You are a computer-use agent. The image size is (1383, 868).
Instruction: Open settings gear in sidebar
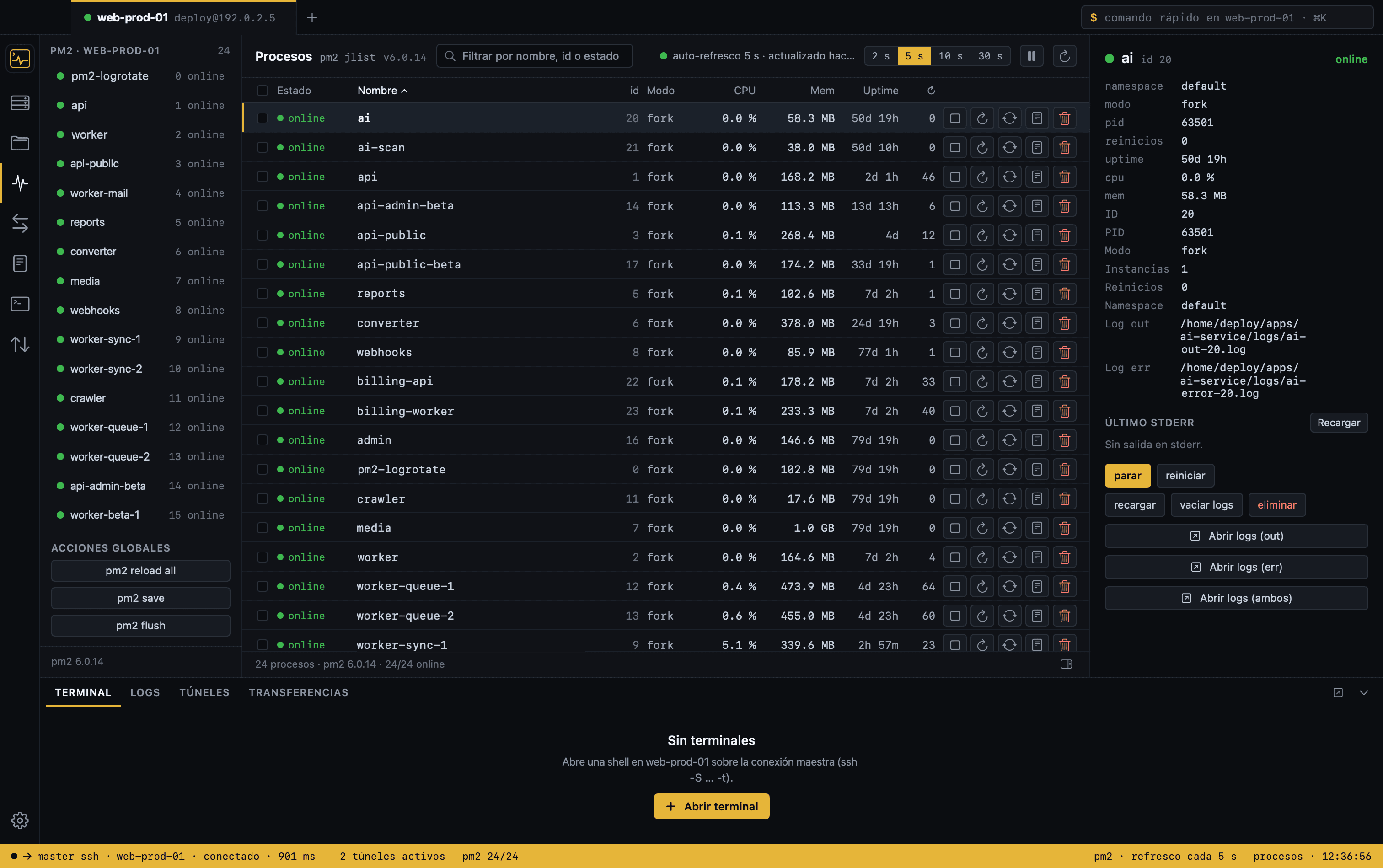tap(20, 820)
